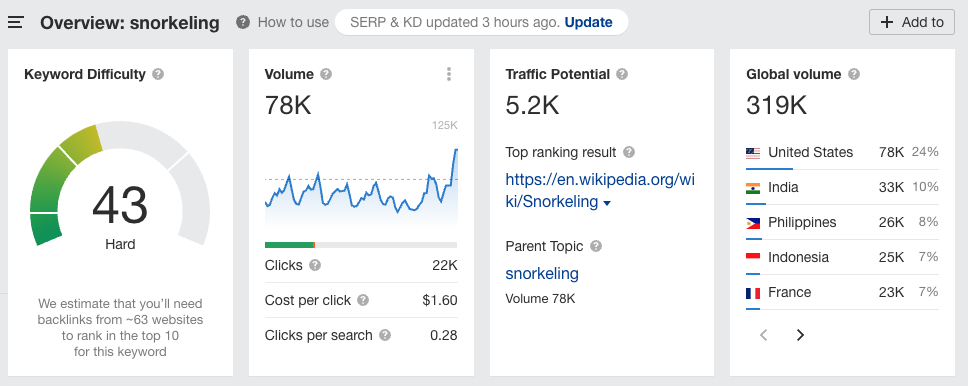
Task: Select the 319K global volume value
Action: (777, 105)
